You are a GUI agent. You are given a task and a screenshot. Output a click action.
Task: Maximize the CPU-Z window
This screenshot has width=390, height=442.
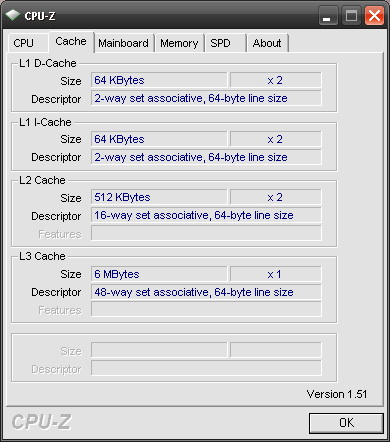click(351, 15)
